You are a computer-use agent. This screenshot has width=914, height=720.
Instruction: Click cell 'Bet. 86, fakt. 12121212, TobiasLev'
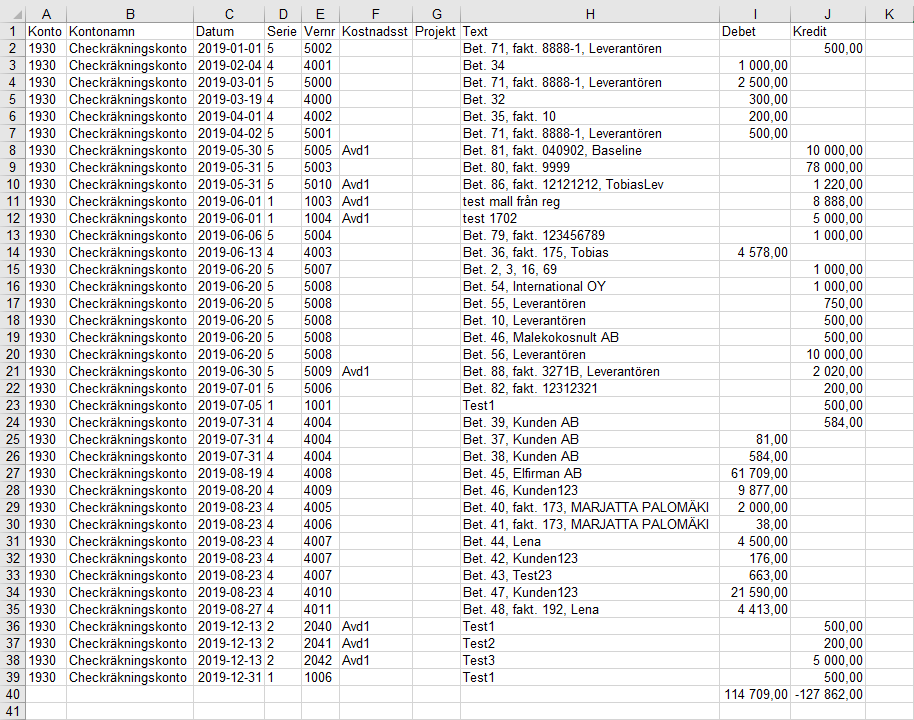[590, 184]
